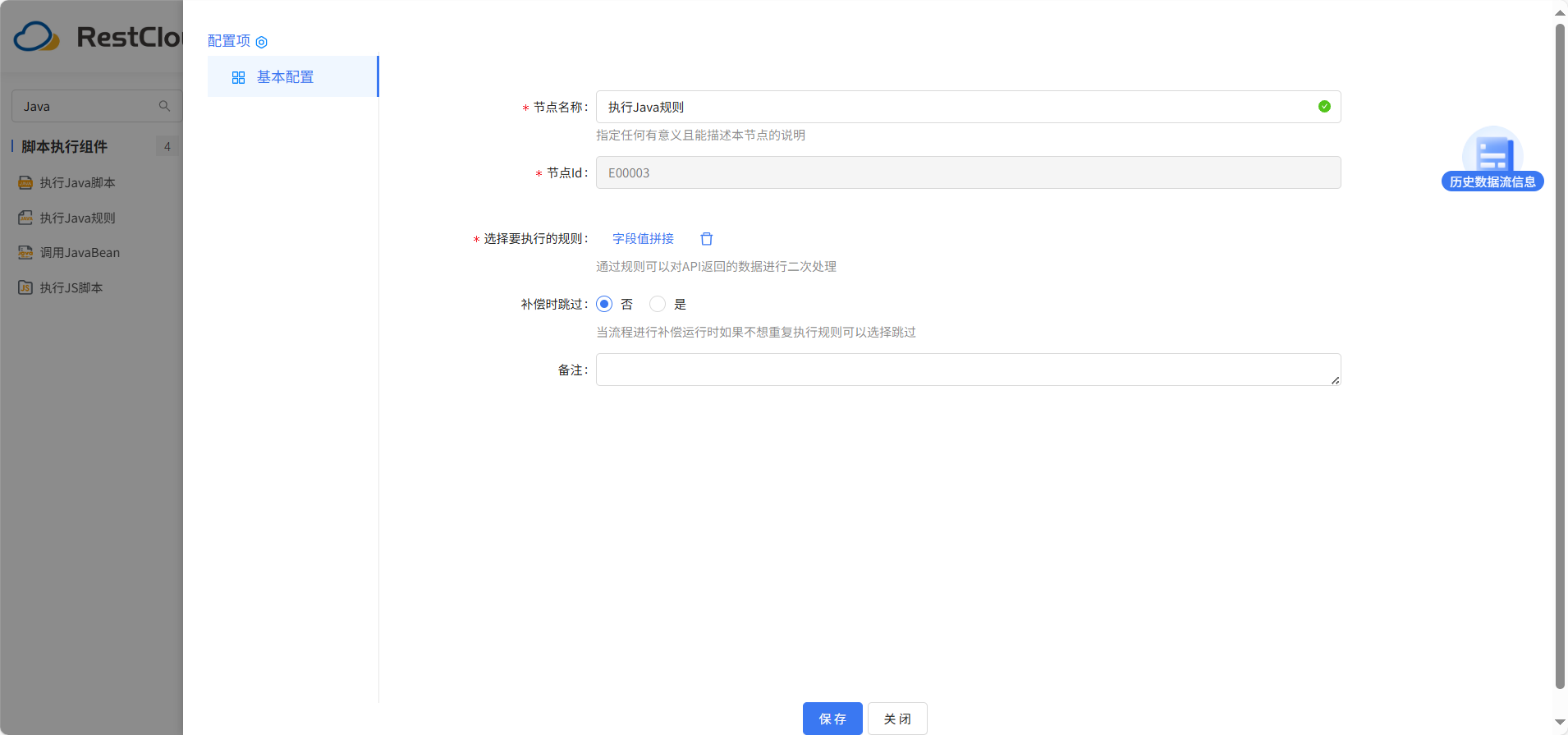Click into the 备注 textarea
This screenshot has width=1568, height=735.
(x=968, y=370)
